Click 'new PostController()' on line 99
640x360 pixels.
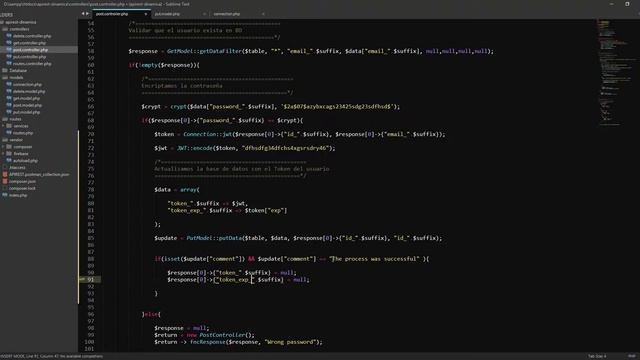click(220, 335)
